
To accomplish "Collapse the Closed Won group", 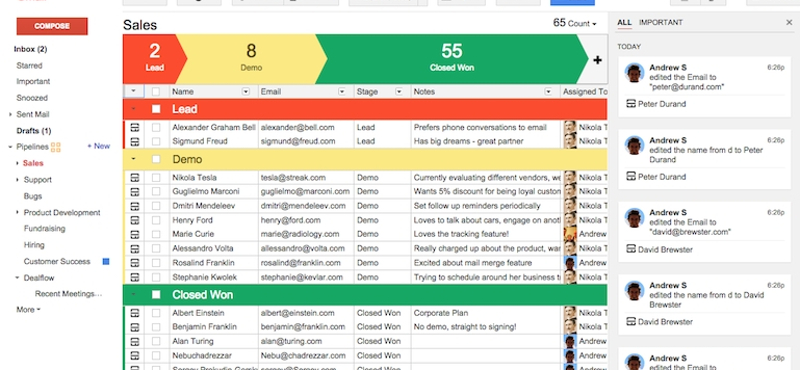I will pyautogui.click(x=134, y=294).
